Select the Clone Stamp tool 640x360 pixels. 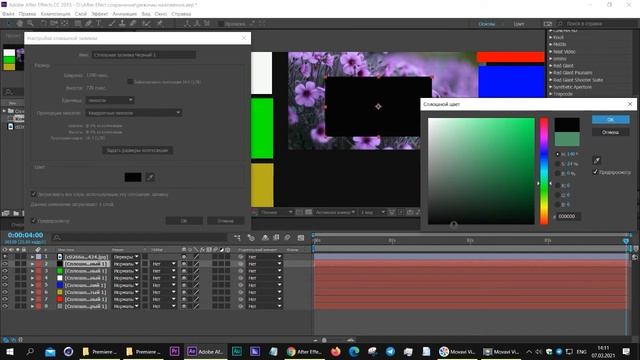122,24
